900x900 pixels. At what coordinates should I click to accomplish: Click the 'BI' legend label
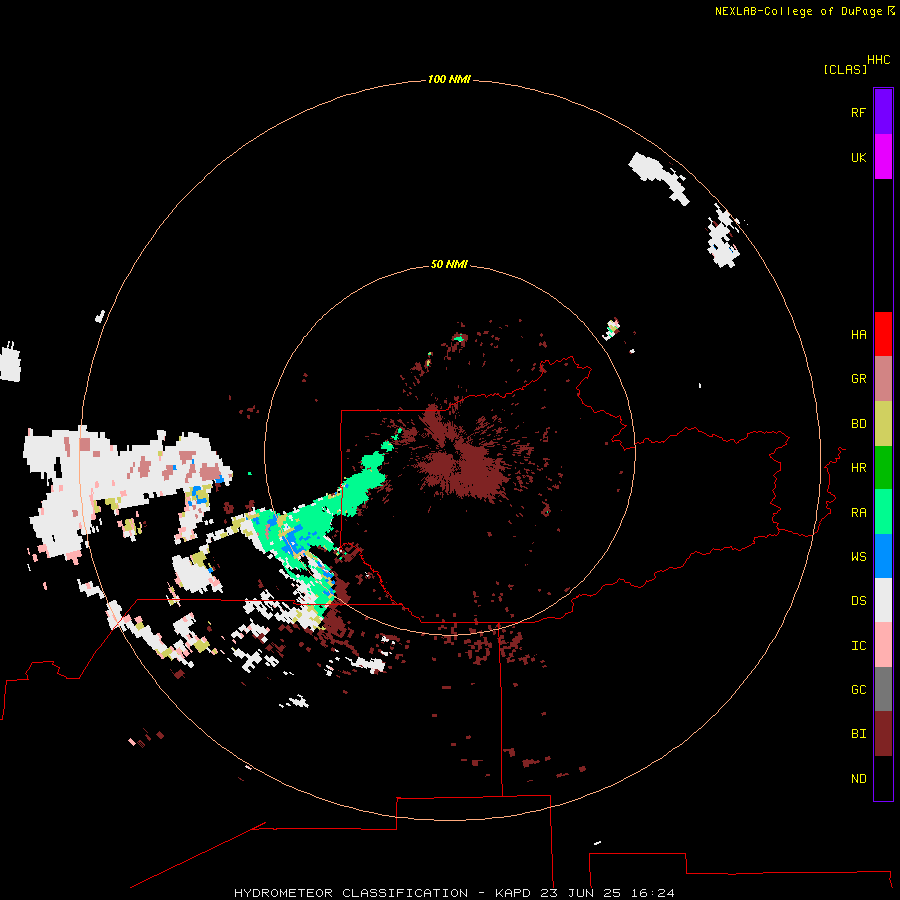(859, 734)
